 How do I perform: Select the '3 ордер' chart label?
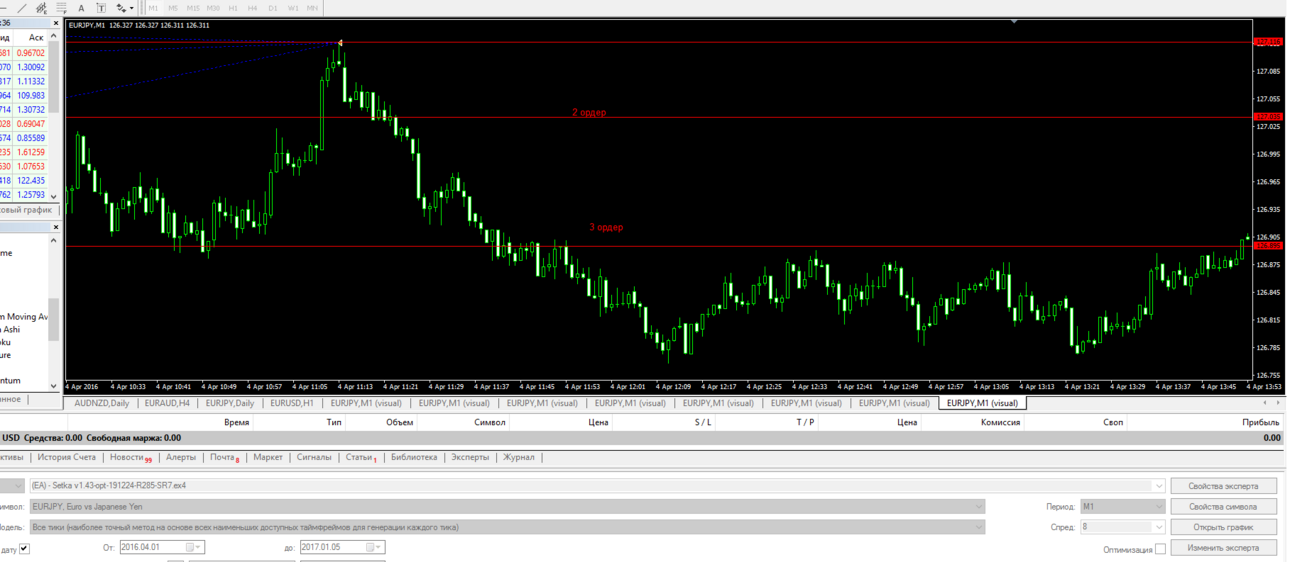point(606,228)
